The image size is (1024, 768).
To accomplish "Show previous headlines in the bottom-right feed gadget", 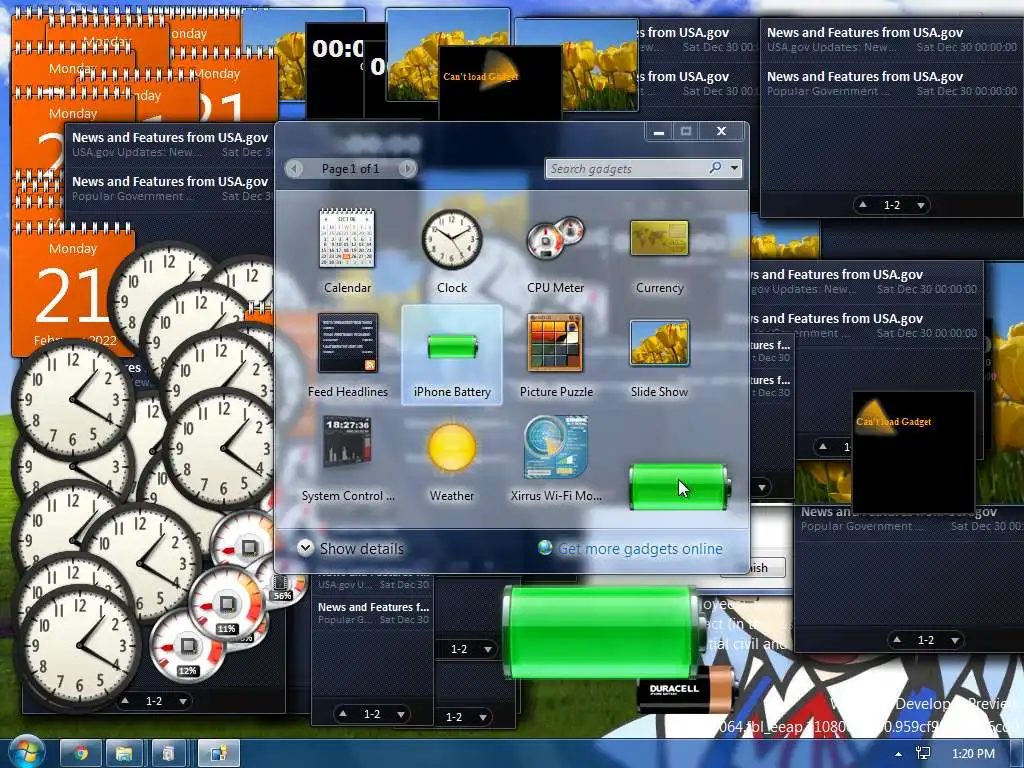I will (897, 640).
